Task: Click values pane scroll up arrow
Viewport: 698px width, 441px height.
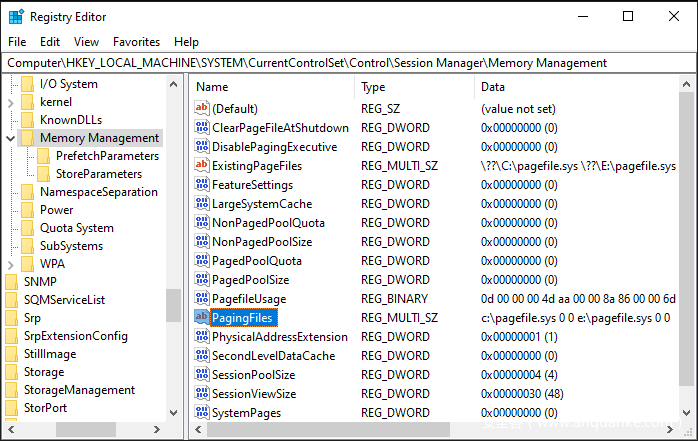Action: click(x=686, y=84)
